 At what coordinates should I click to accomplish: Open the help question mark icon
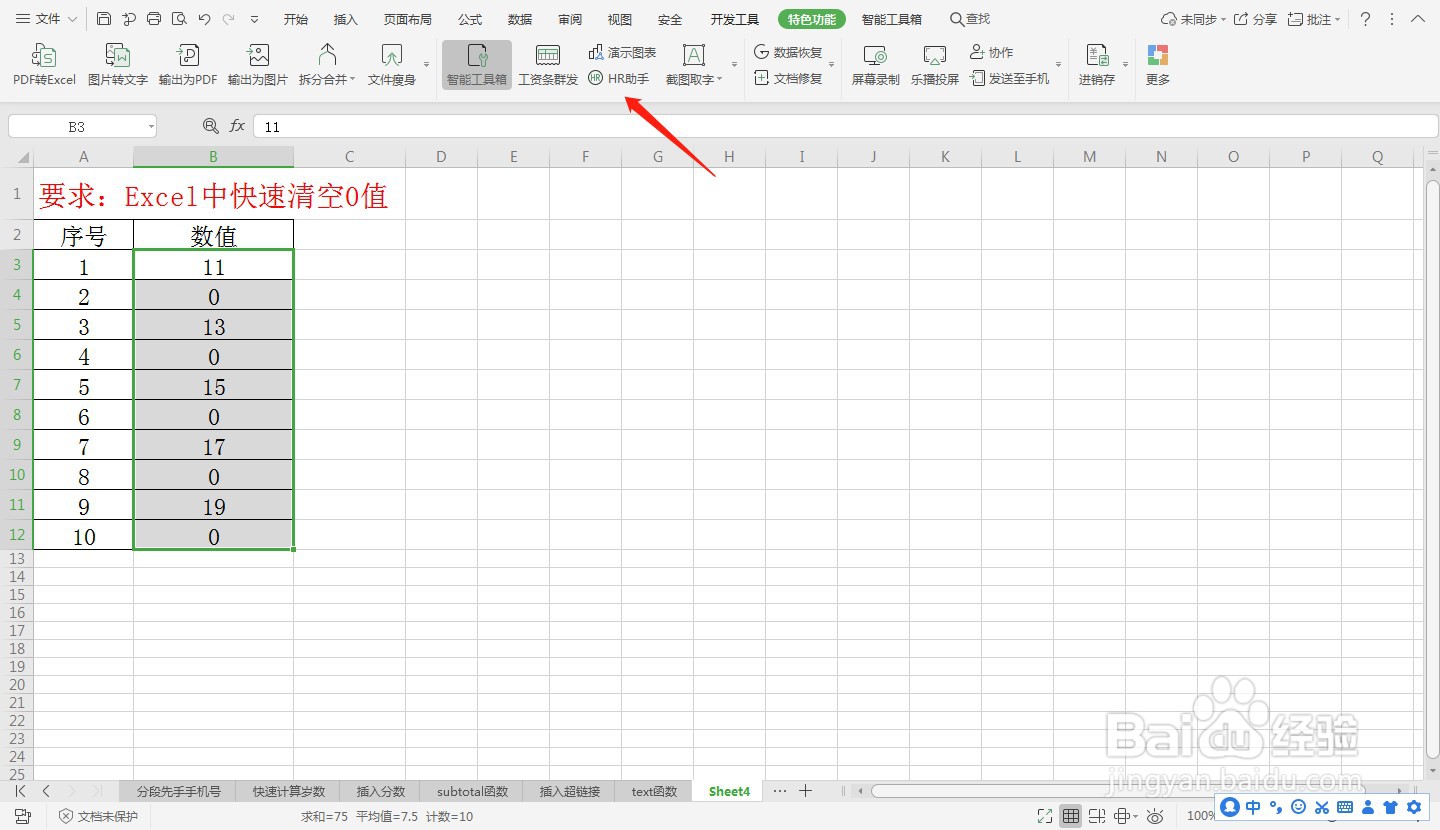(1365, 19)
